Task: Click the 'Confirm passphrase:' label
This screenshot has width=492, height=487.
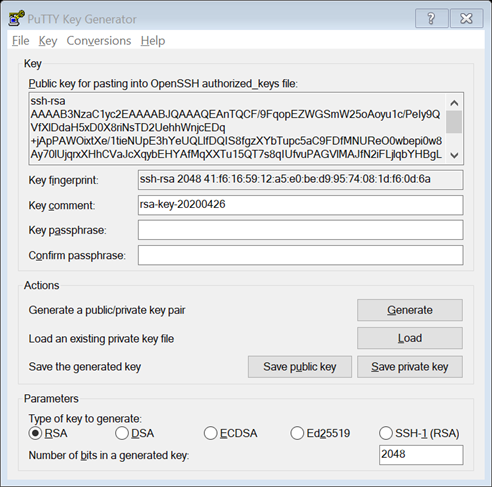Action: pyautogui.click(x=77, y=256)
